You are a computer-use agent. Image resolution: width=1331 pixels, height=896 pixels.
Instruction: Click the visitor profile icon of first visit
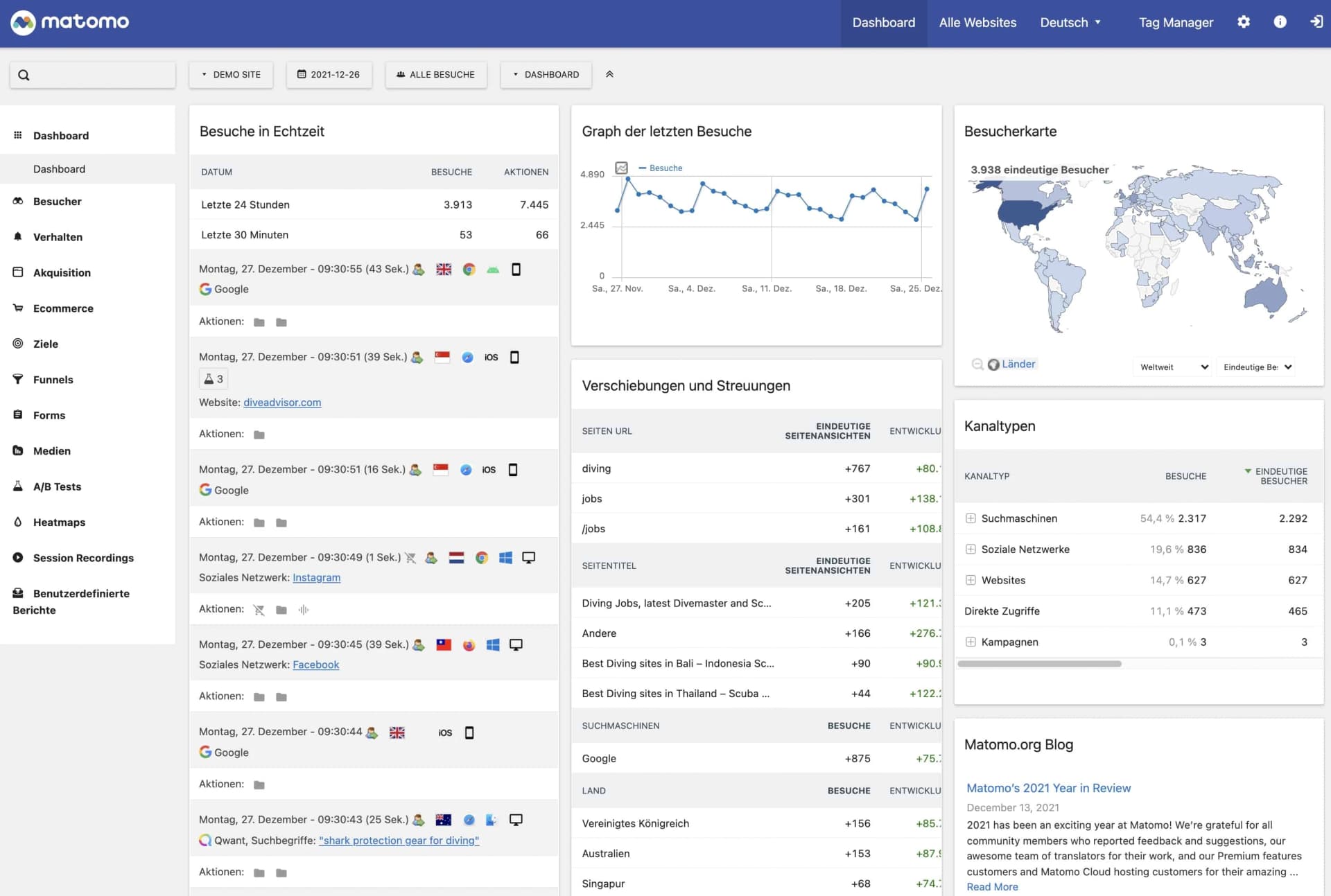pos(419,270)
